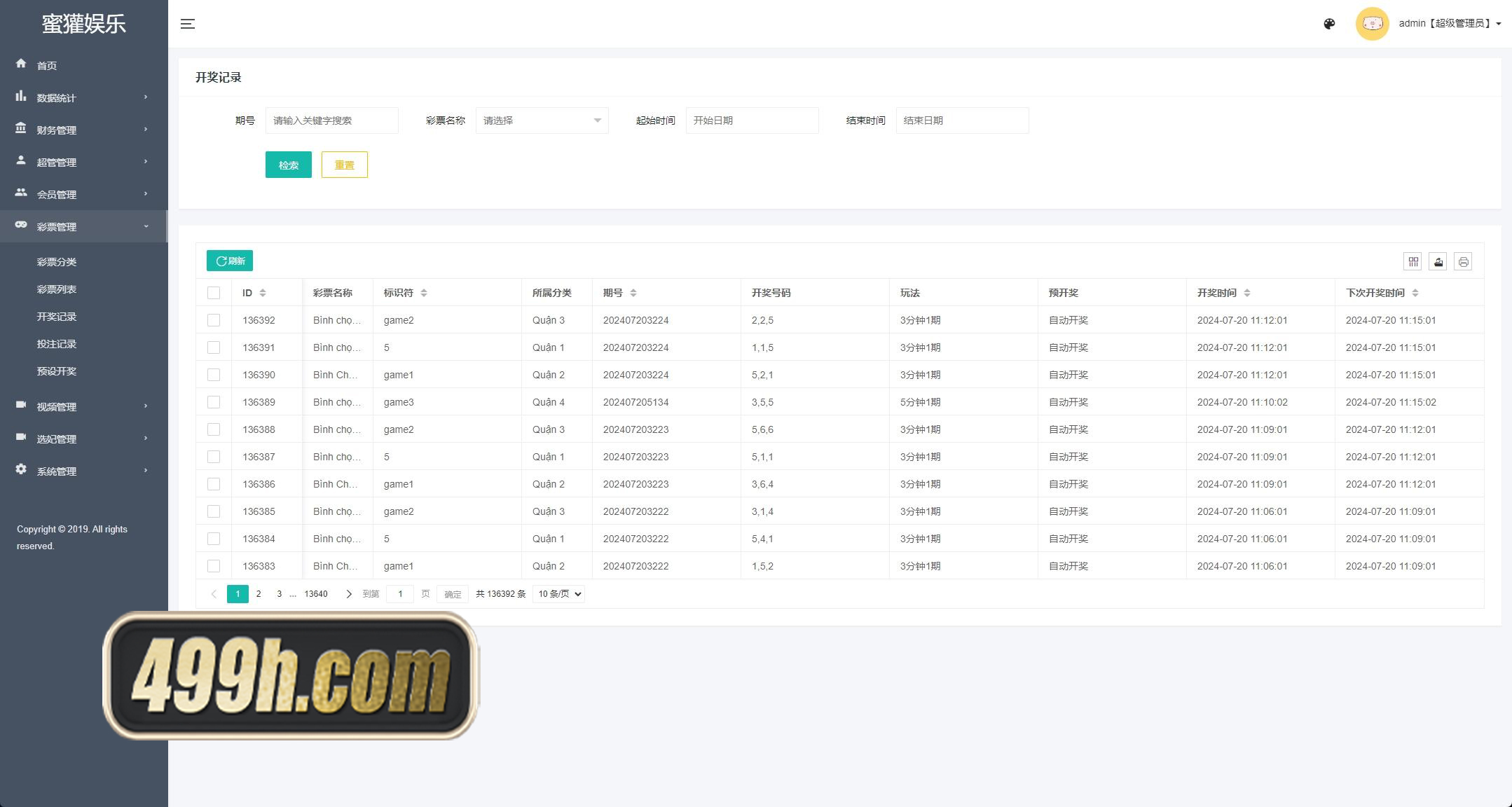
Task: Click the 确定 page jump button
Action: point(453,594)
